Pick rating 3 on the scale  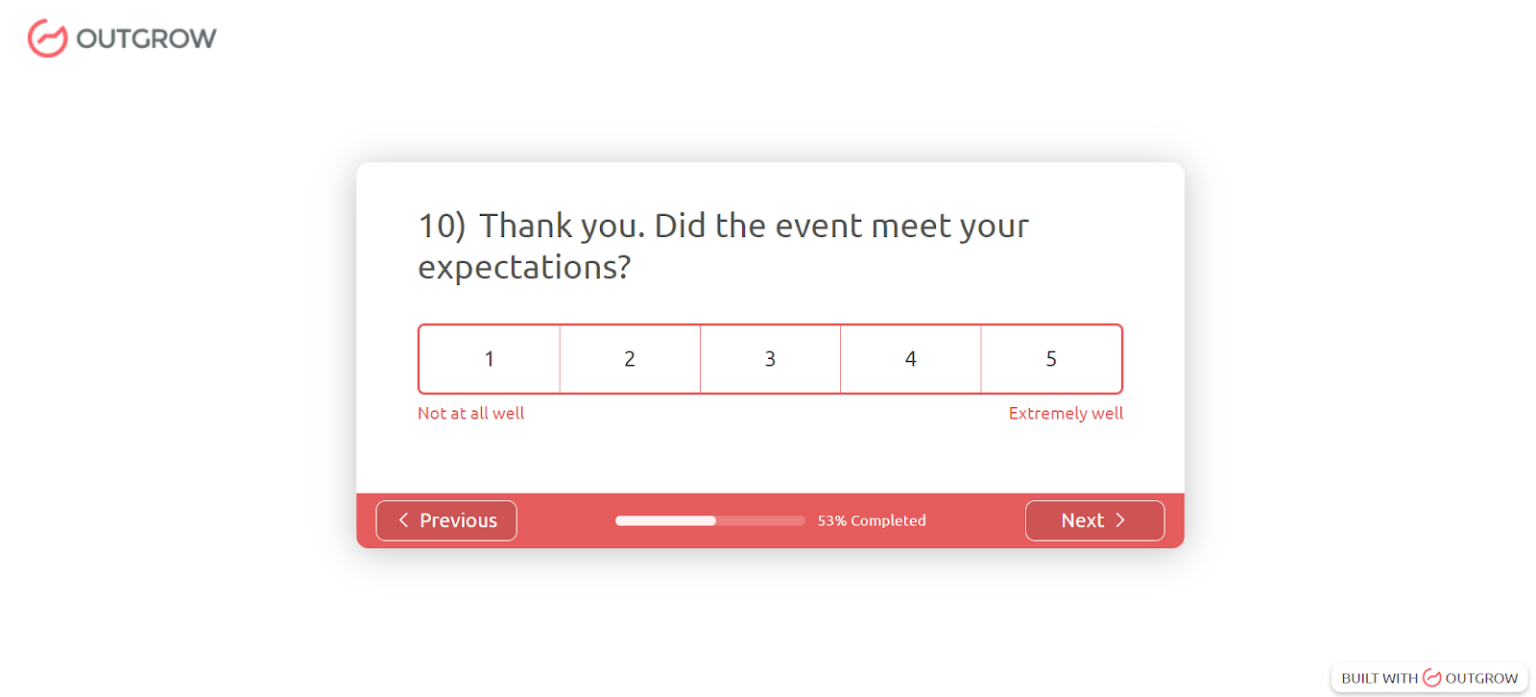point(770,359)
